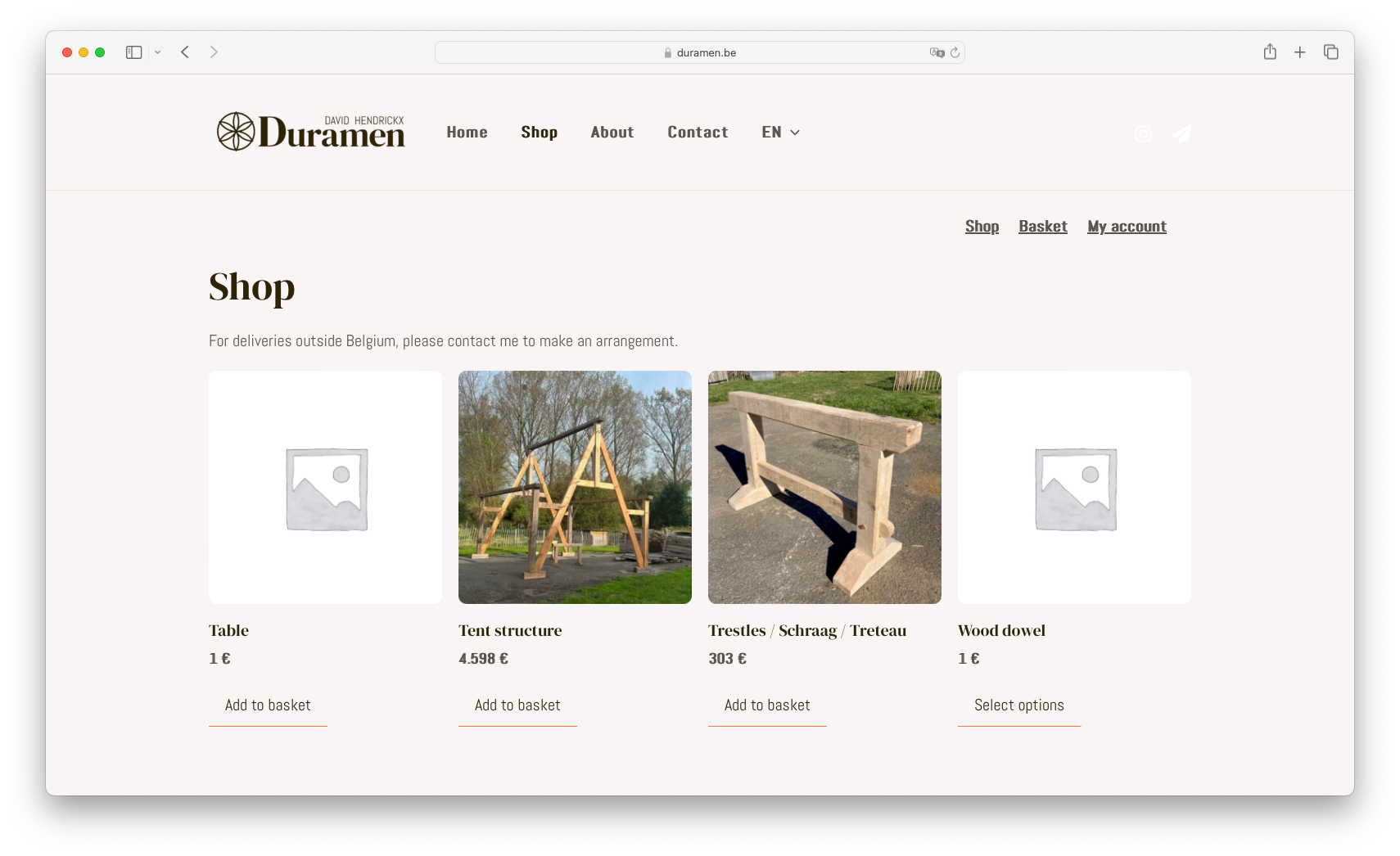Open the Share menu in Safari

tap(1270, 52)
